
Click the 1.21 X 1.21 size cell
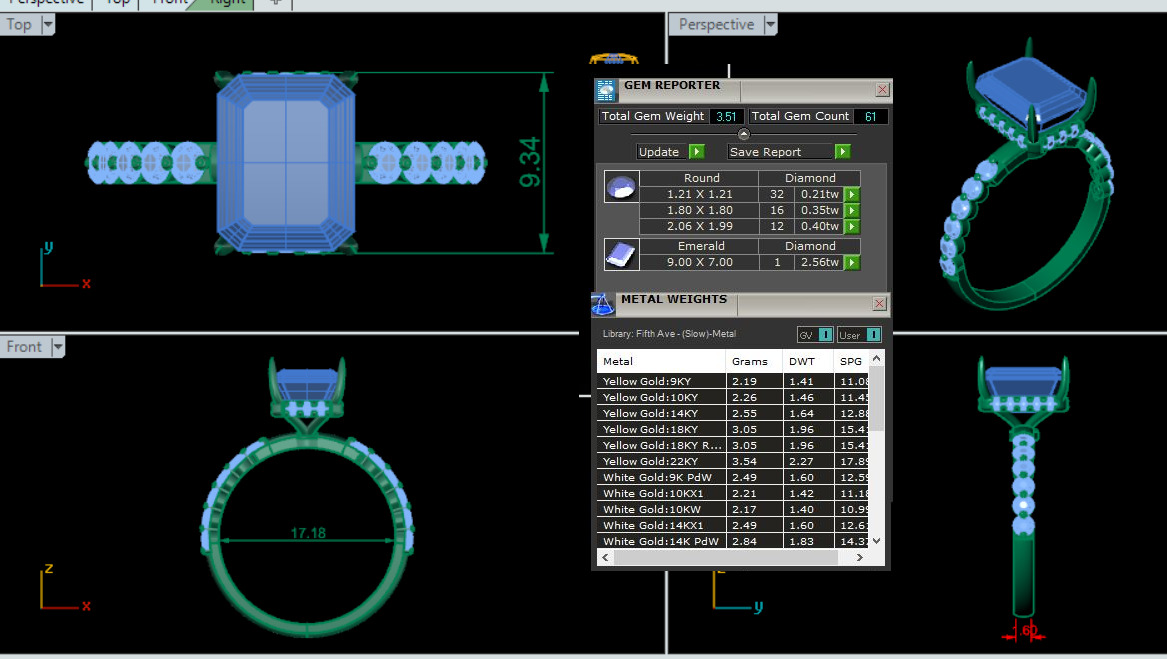(699, 194)
